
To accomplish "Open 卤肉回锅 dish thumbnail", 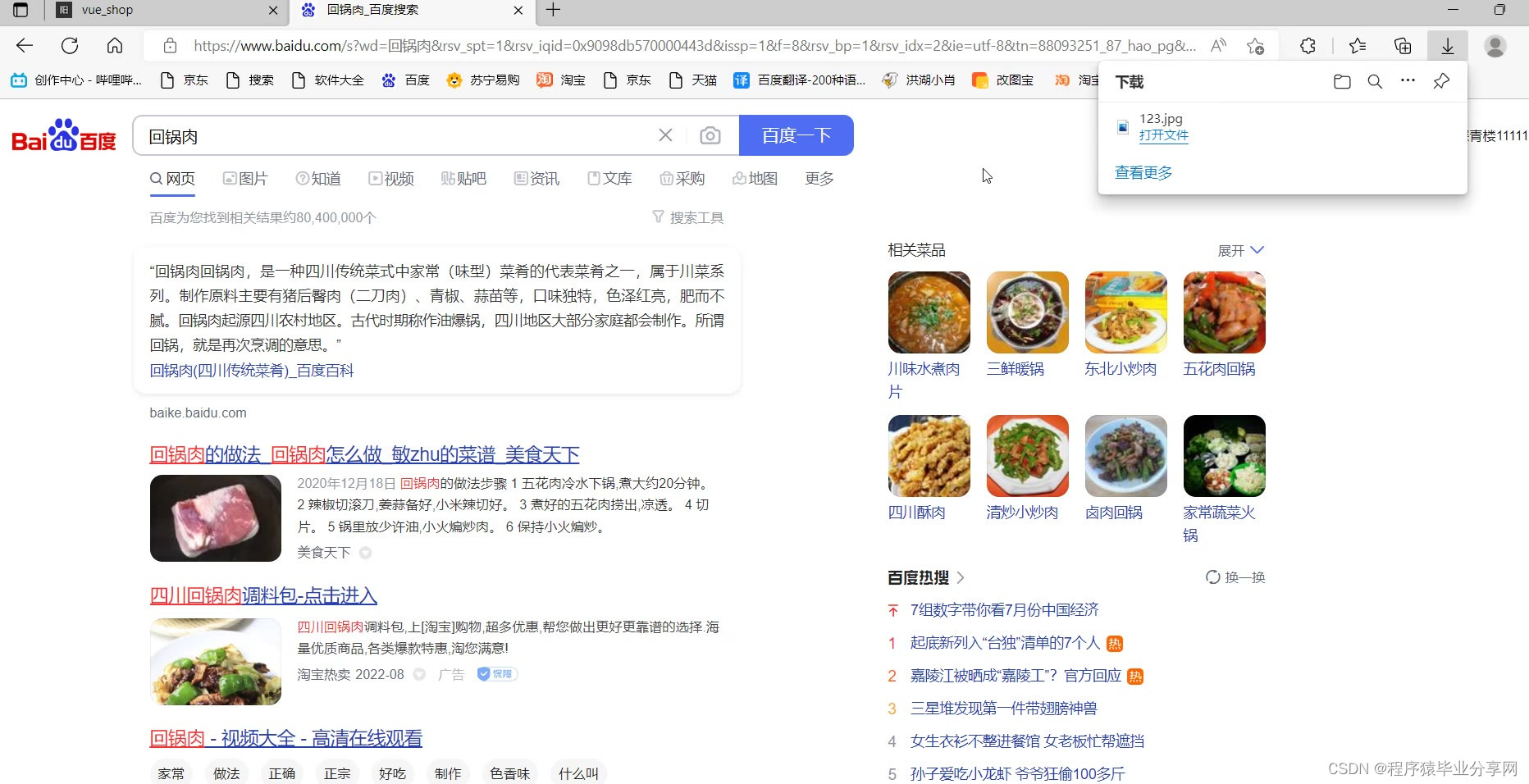I will [1126, 456].
